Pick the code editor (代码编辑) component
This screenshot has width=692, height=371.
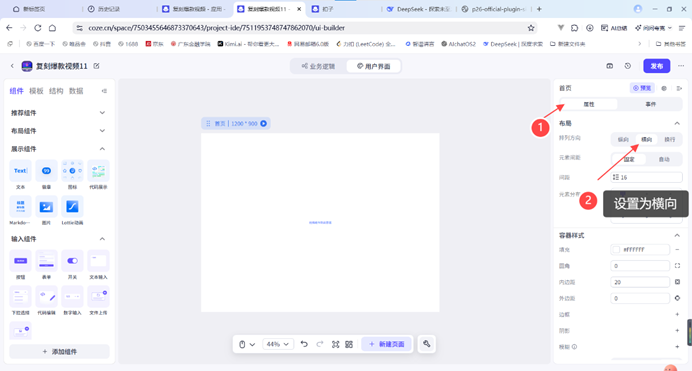coord(46,296)
